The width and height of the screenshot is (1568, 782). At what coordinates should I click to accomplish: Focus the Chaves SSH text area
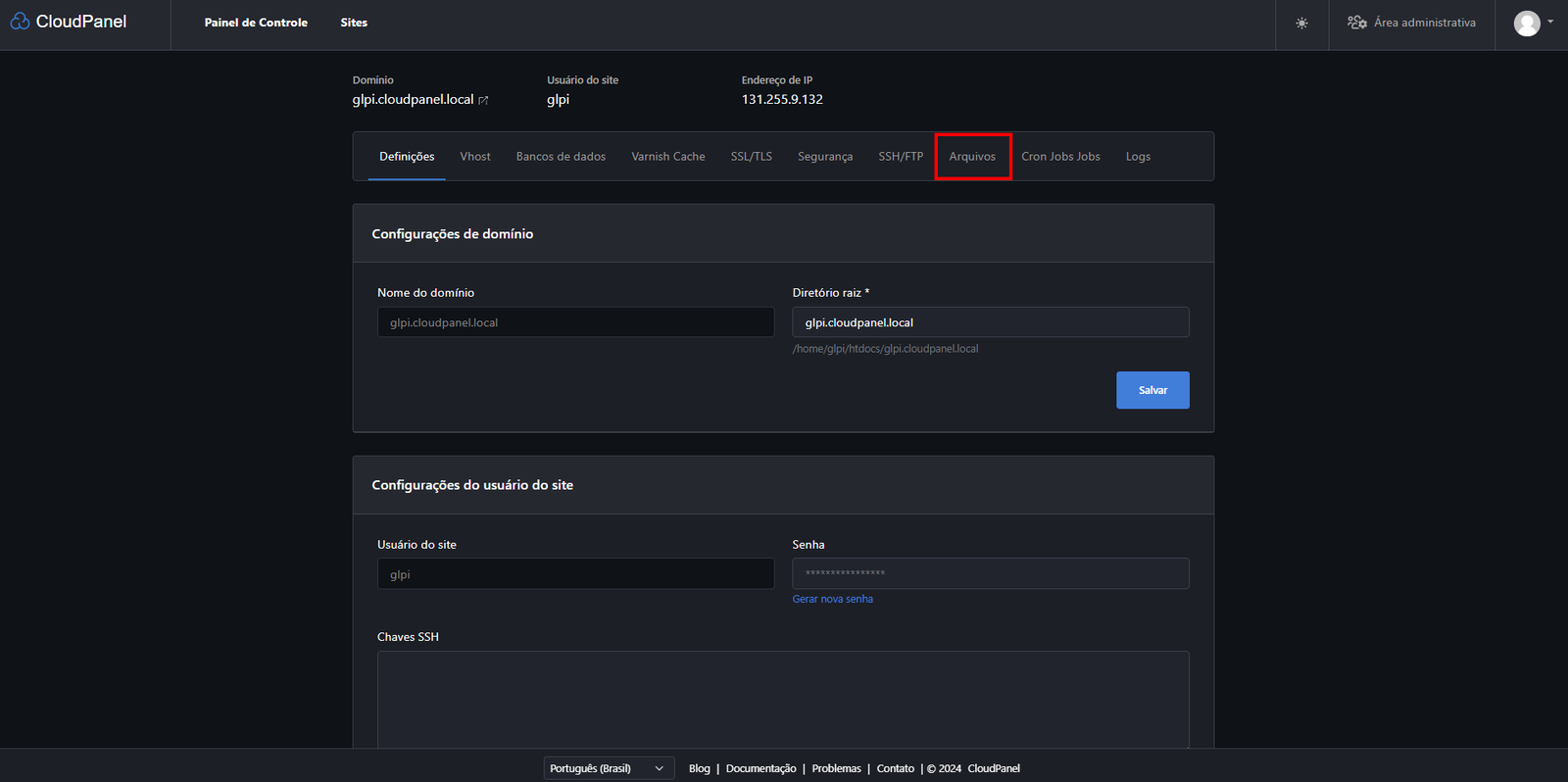tap(783, 698)
